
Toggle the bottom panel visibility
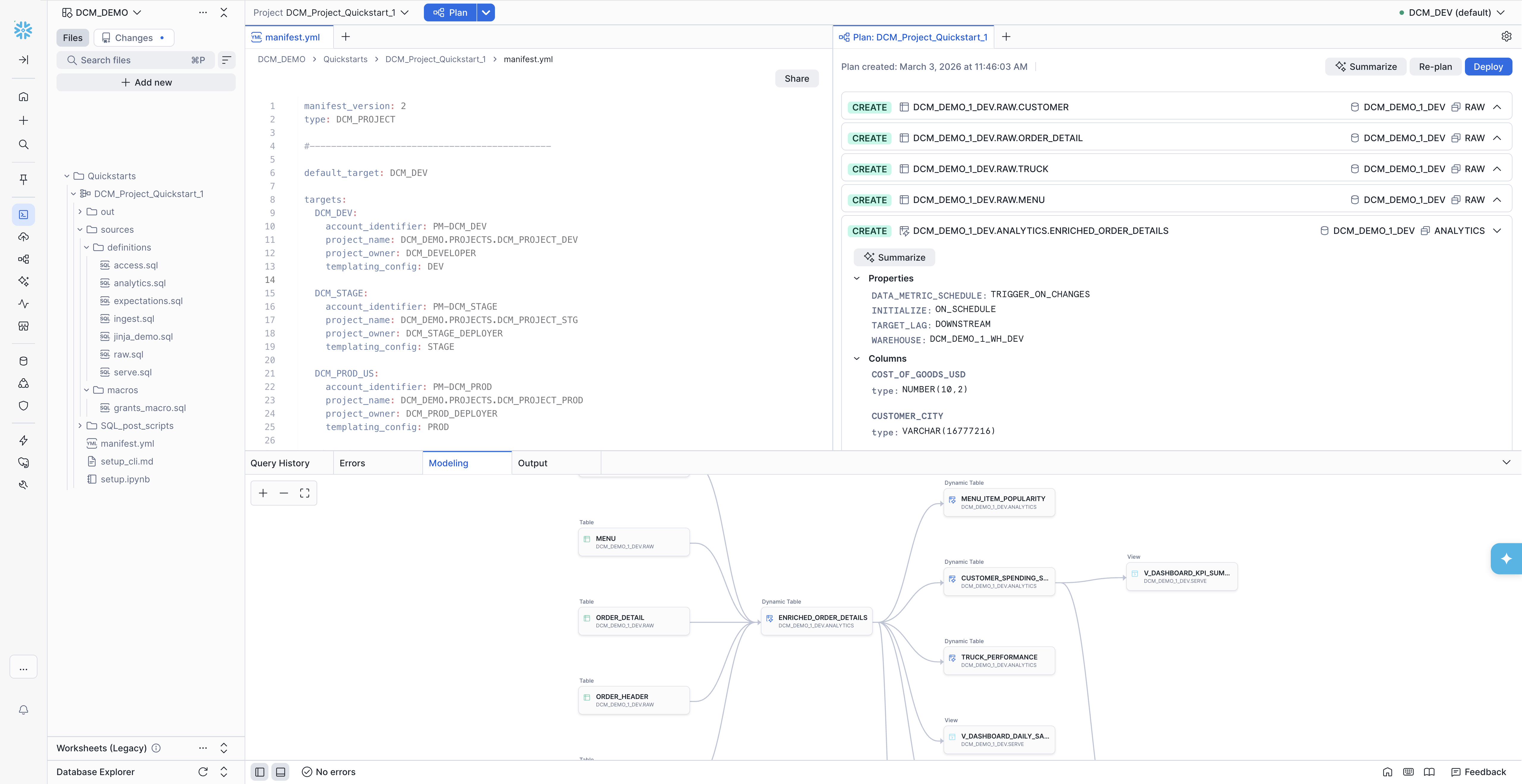pyautogui.click(x=281, y=772)
